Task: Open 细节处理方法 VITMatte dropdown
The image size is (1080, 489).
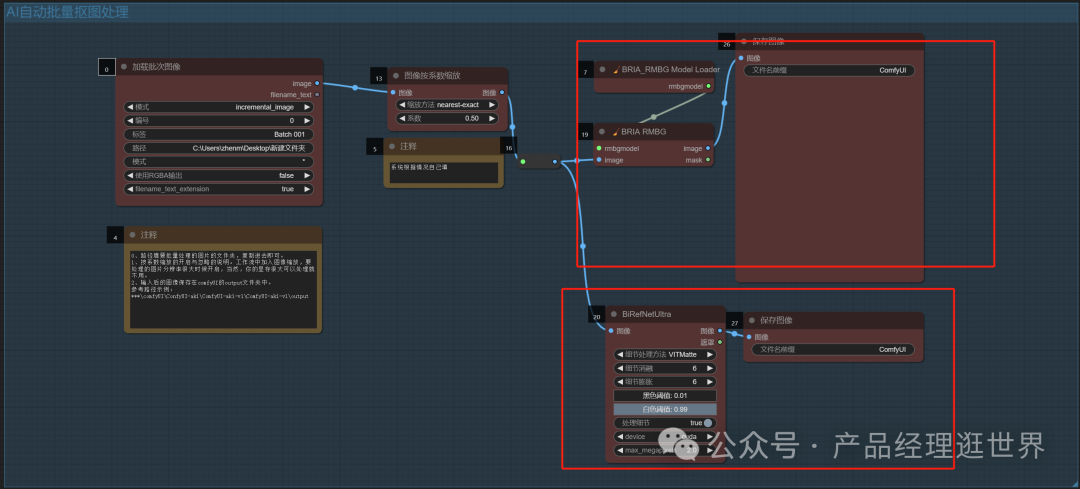Action: pos(662,354)
